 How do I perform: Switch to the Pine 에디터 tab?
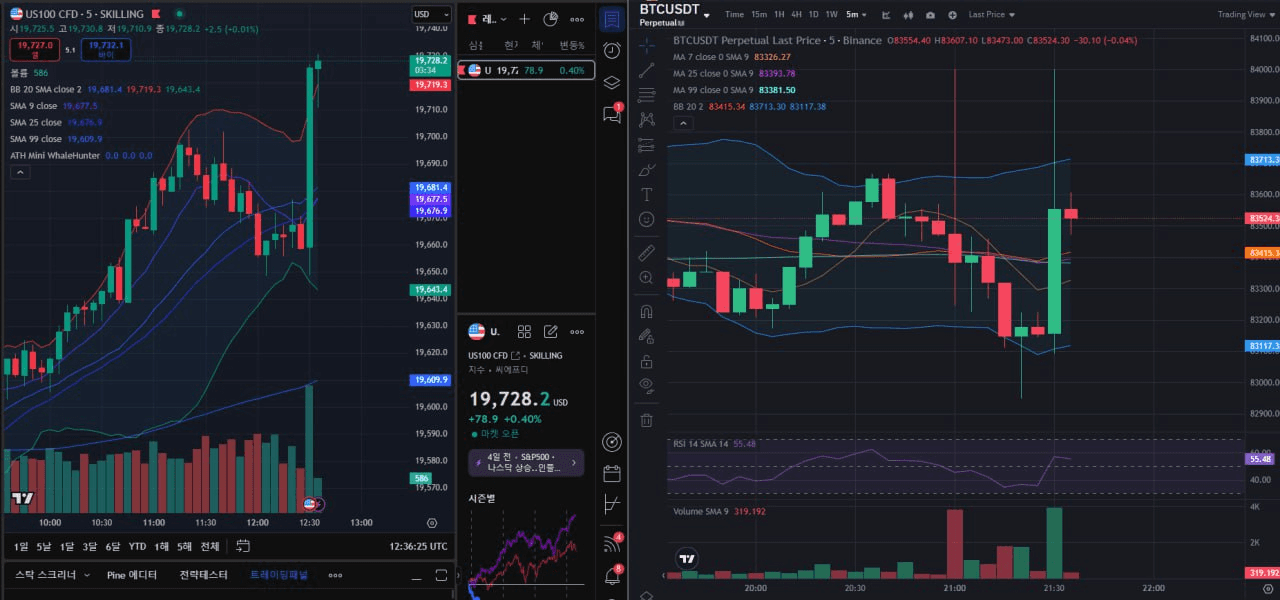(x=132, y=575)
